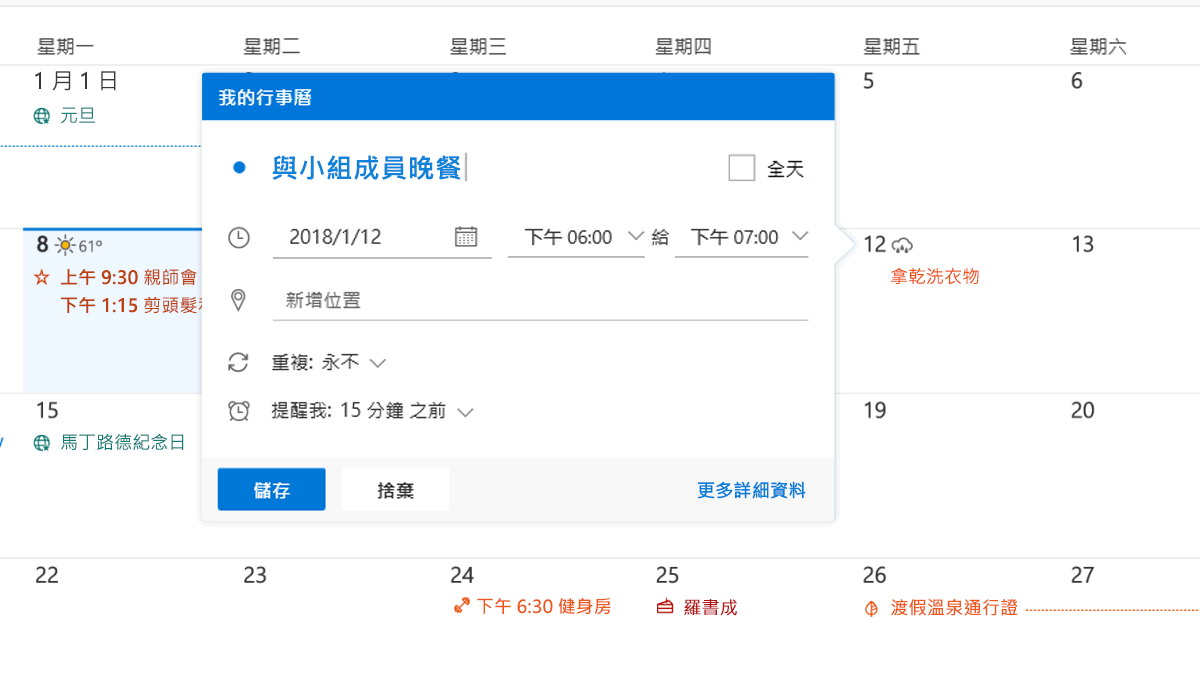The height and width of the screenshot is (675, 1200).
Task: Open 更多詳細資料 link
Action: 751,490
